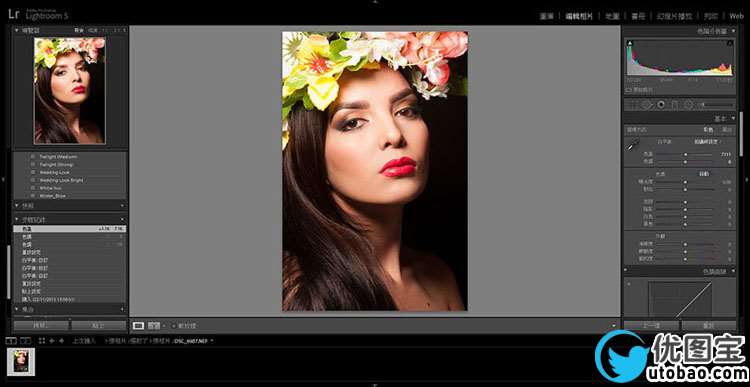Set navigator zoom to 1:1
Screen dimensions: 750x387
click(x=106, y=30)
